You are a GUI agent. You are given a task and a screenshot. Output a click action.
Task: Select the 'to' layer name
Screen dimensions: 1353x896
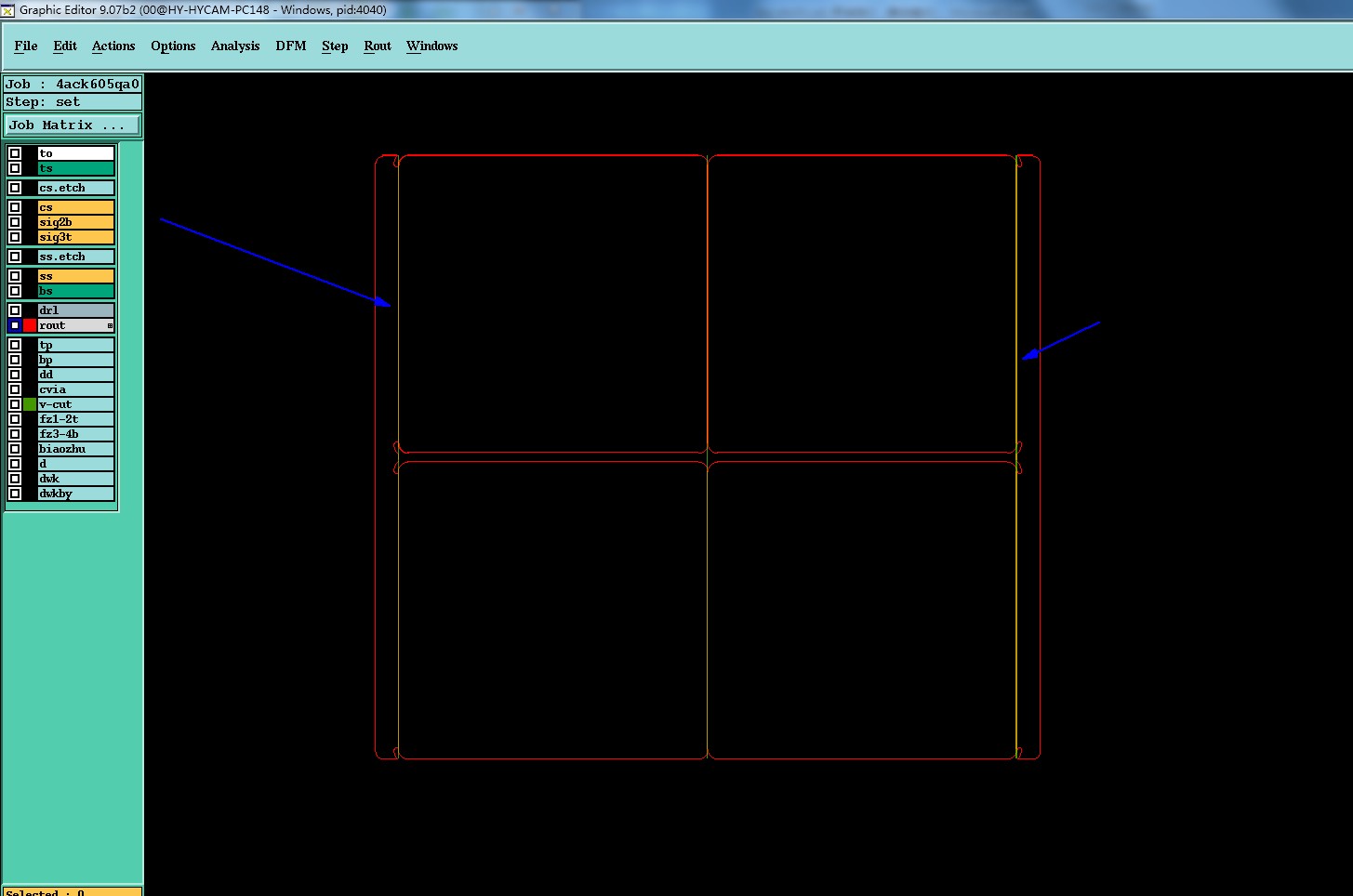pos(76,153)
